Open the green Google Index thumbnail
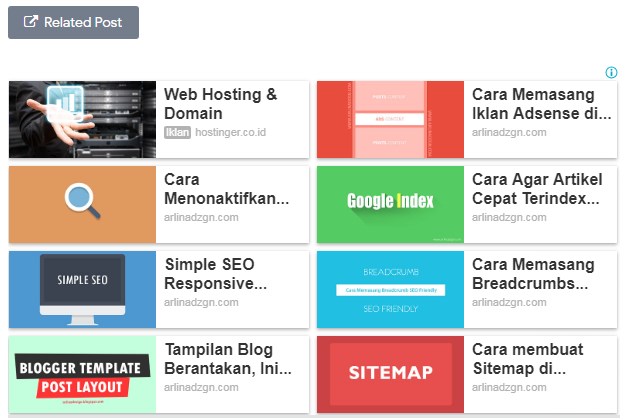Image resolution: width=630 pixels, height=420 pixels. [x=390, y=205]
